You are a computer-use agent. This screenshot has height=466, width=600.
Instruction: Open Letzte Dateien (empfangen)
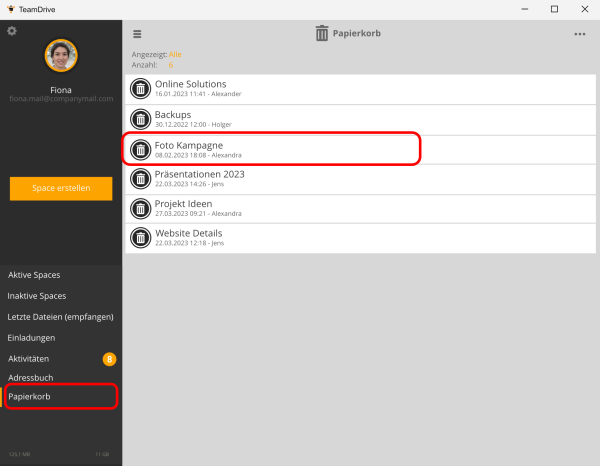click(60, 316)
